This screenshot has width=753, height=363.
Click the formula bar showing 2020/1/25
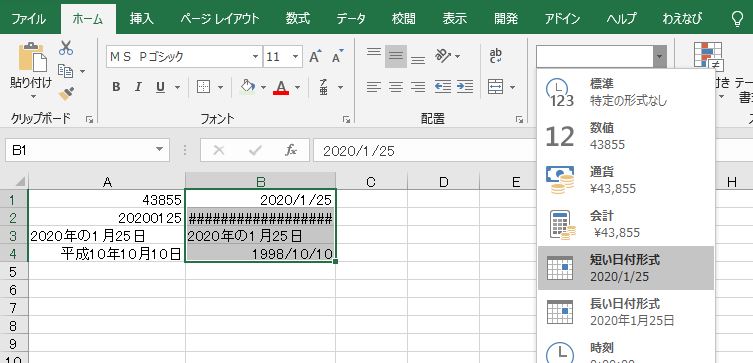[425, 151]
